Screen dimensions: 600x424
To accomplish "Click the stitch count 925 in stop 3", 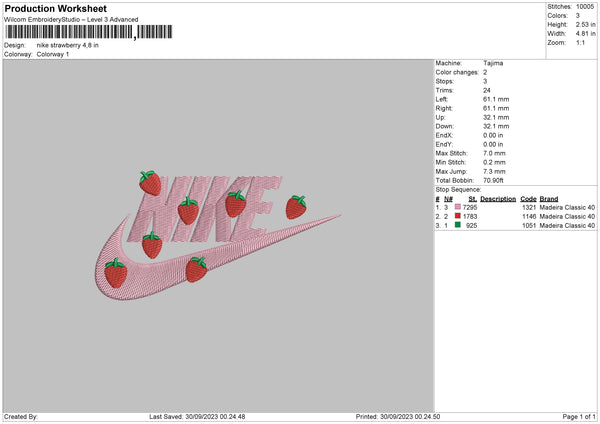I will pos(471,226).
